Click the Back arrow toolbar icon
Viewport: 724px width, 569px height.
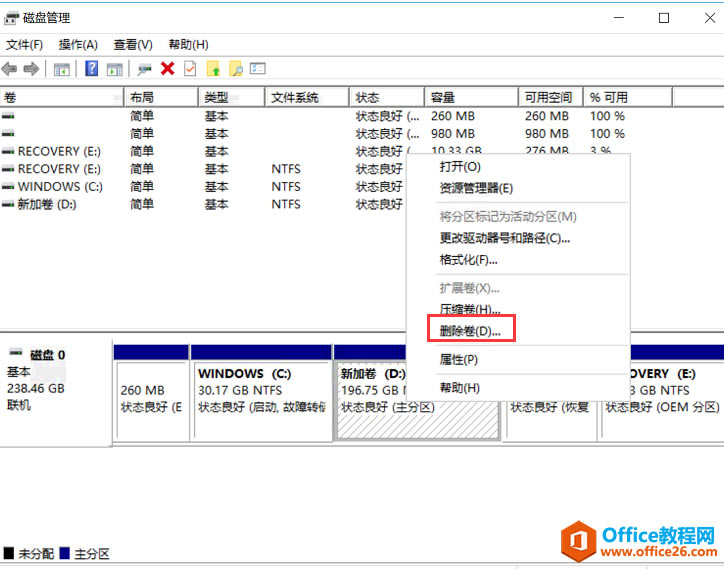(x=9, y=69)
